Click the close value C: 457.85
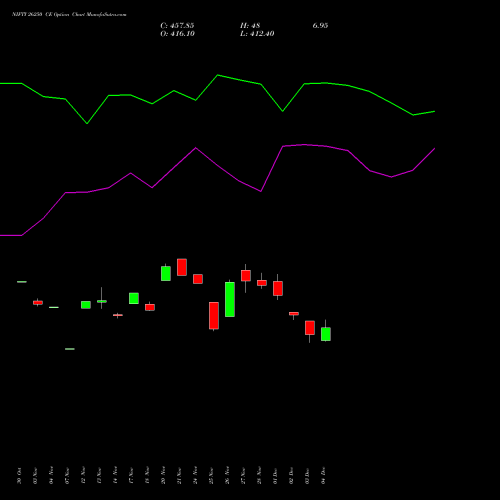 pos(177,26)
